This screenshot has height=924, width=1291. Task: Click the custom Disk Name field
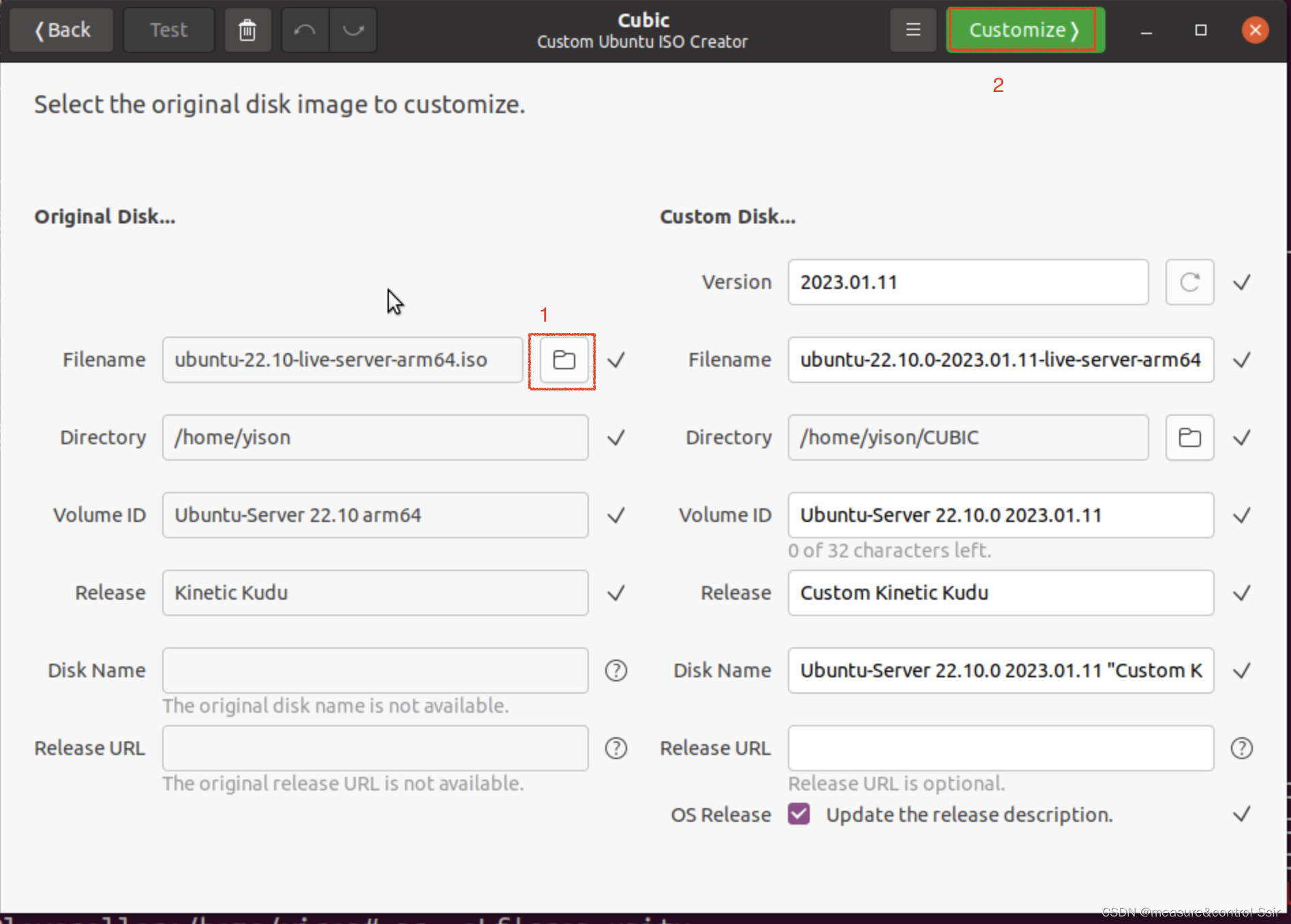(x=1001, y=671)
